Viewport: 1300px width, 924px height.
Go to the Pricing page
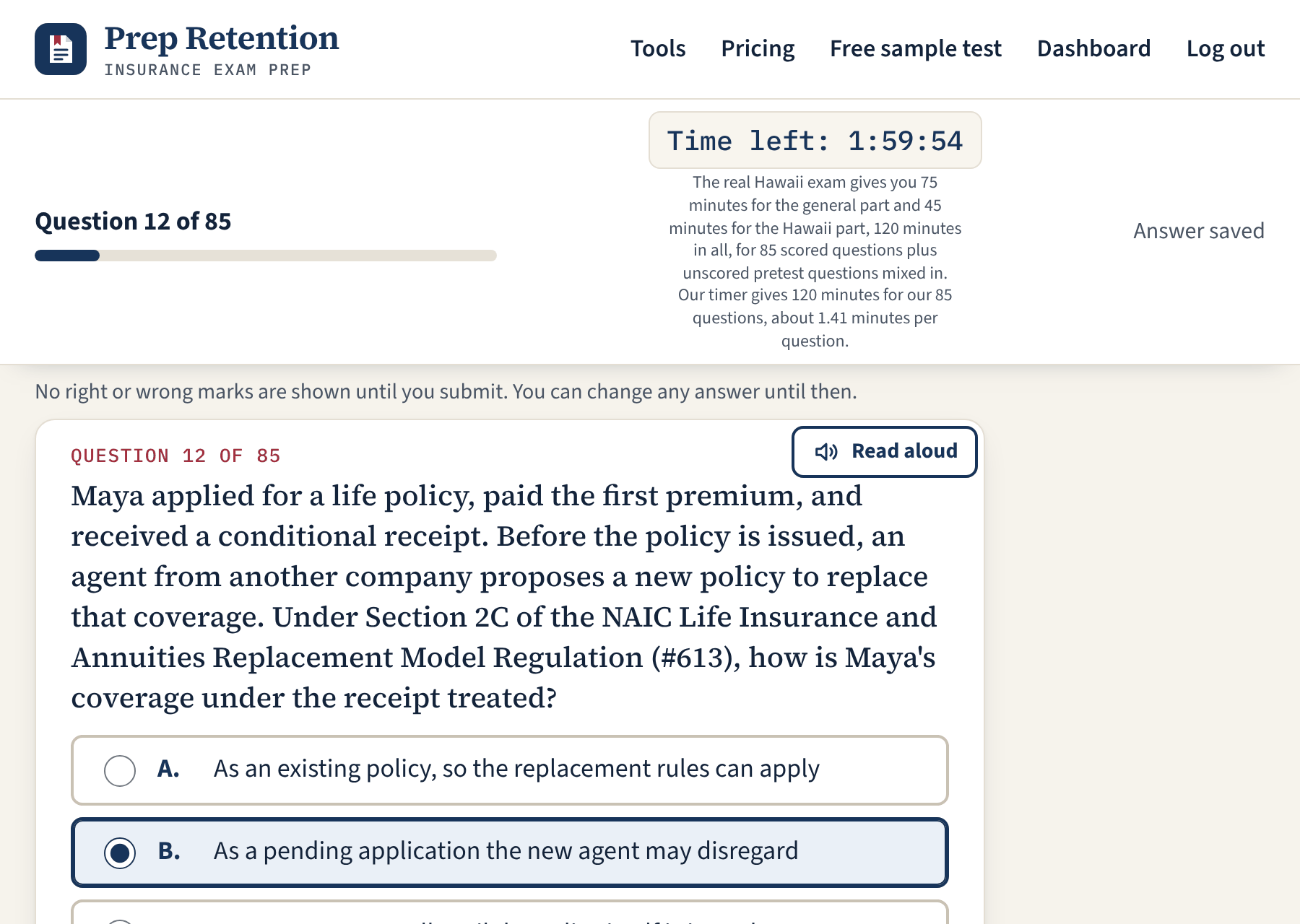click(x=758, y=48)
